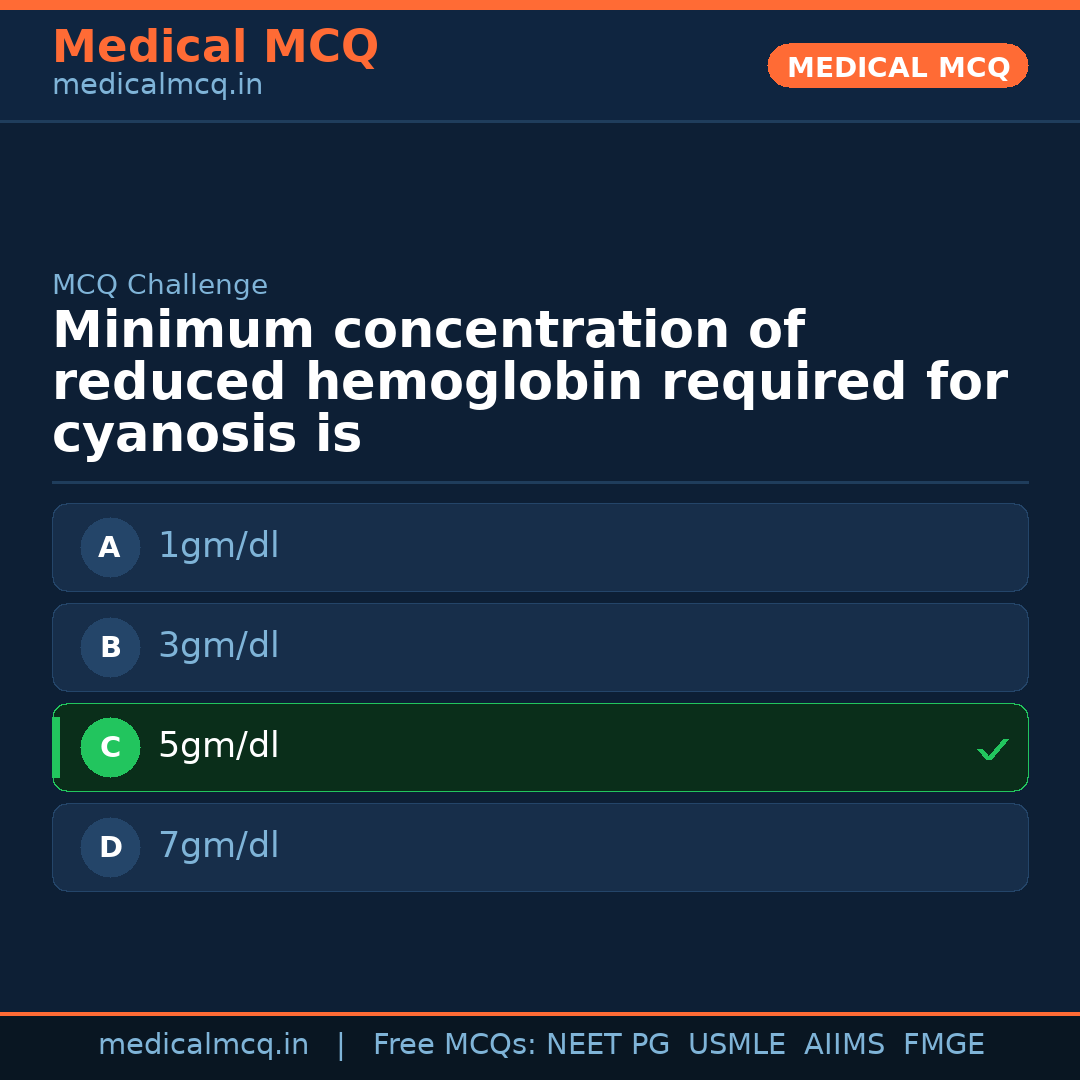Select AIIMS in the footer
Screen dimensions: 1080x1080
coord(844,1045)
